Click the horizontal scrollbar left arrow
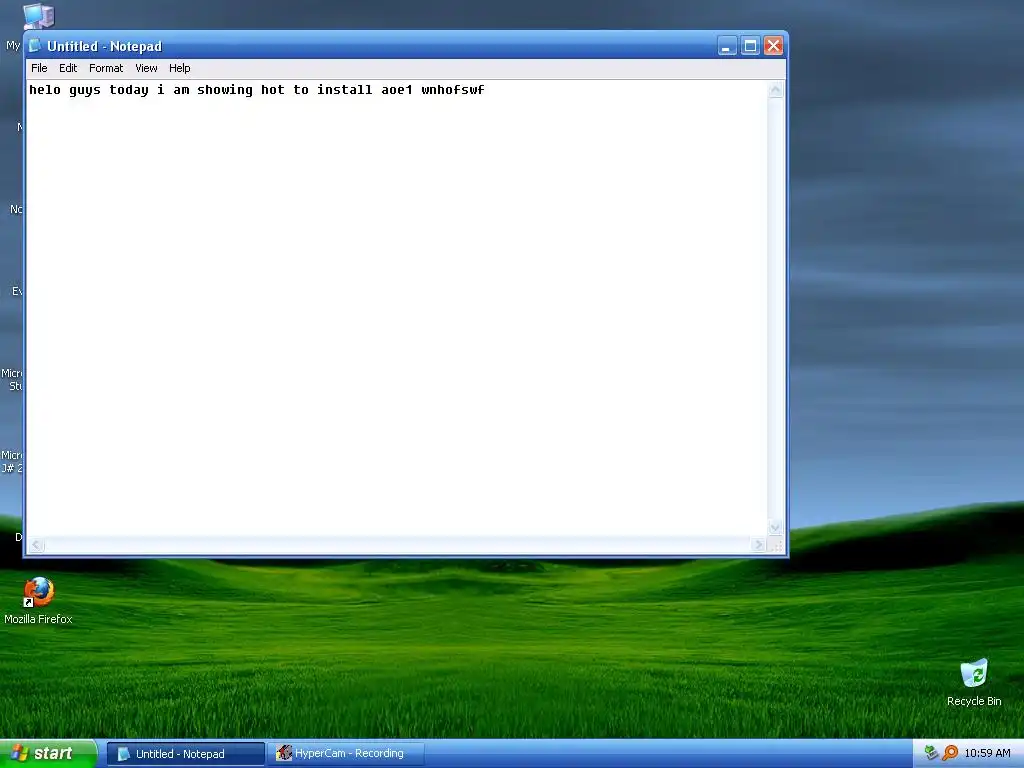Screen dimensions: 1024x768 (x=37, y=545)
